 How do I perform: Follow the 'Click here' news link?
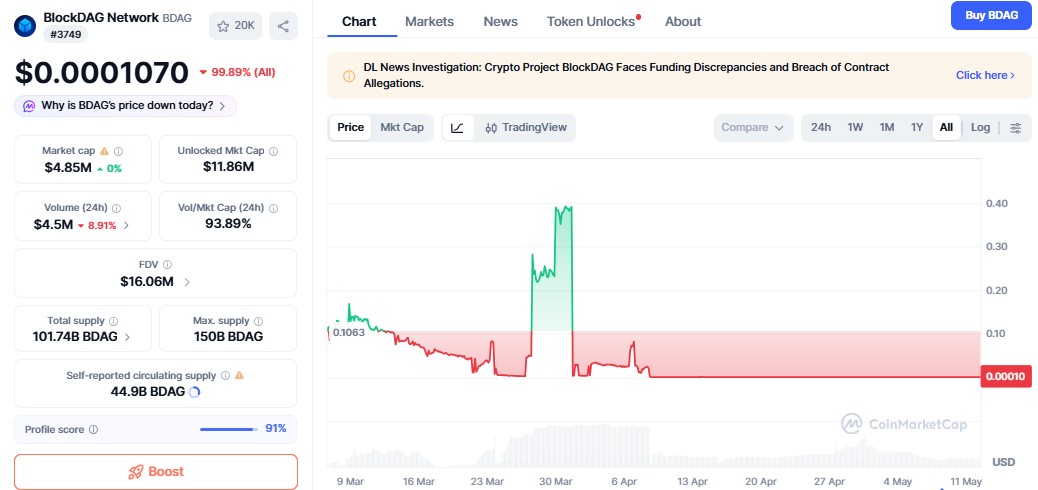coord(985,75)
